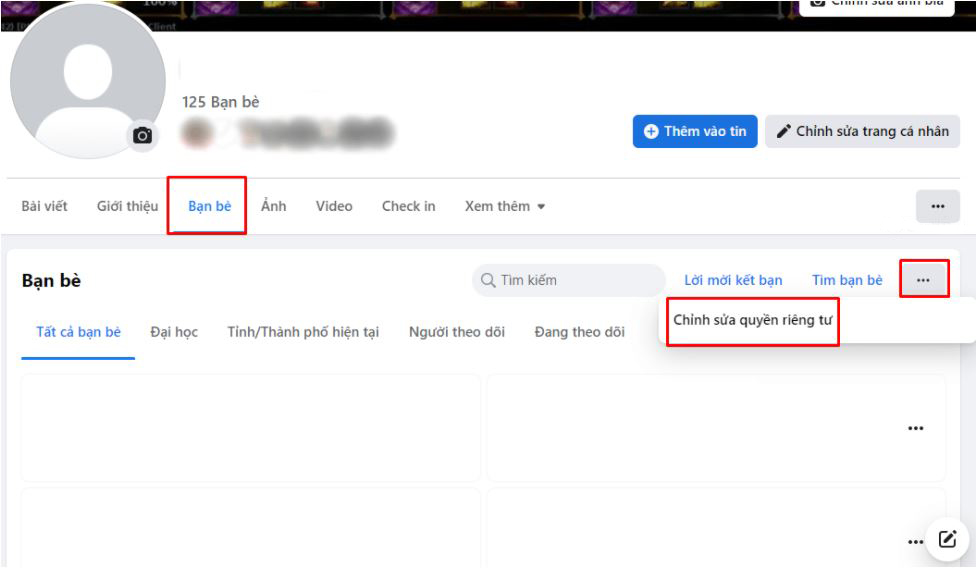979x571 pixels.
Task: Expand the Xem thêm dropdown
Action: pyautogui.click(x=505, y=206)
